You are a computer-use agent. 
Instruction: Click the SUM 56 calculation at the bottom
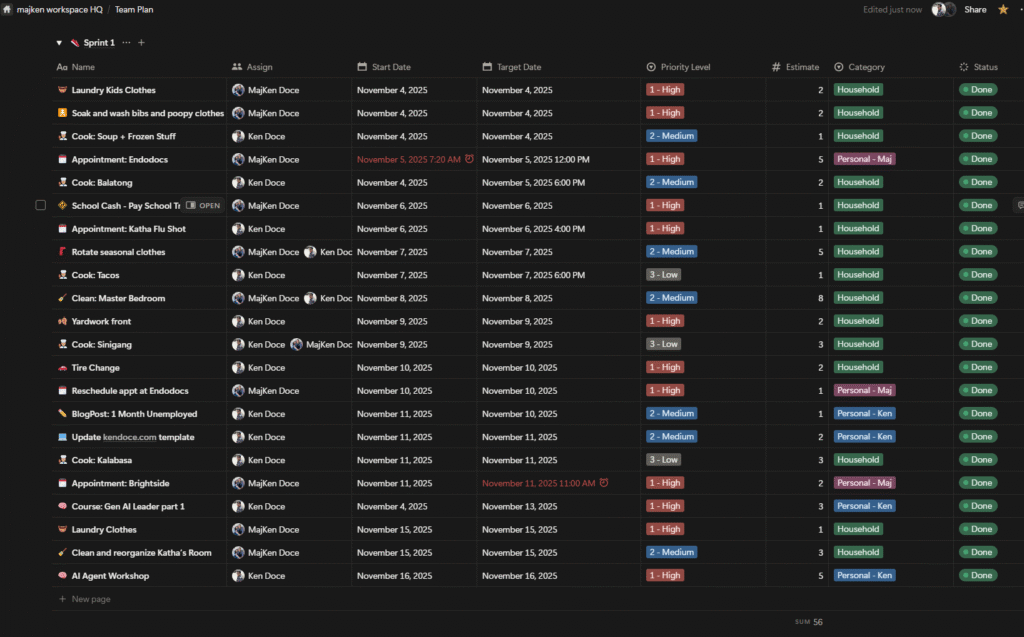pyautogui.click(x=810, y=621)
